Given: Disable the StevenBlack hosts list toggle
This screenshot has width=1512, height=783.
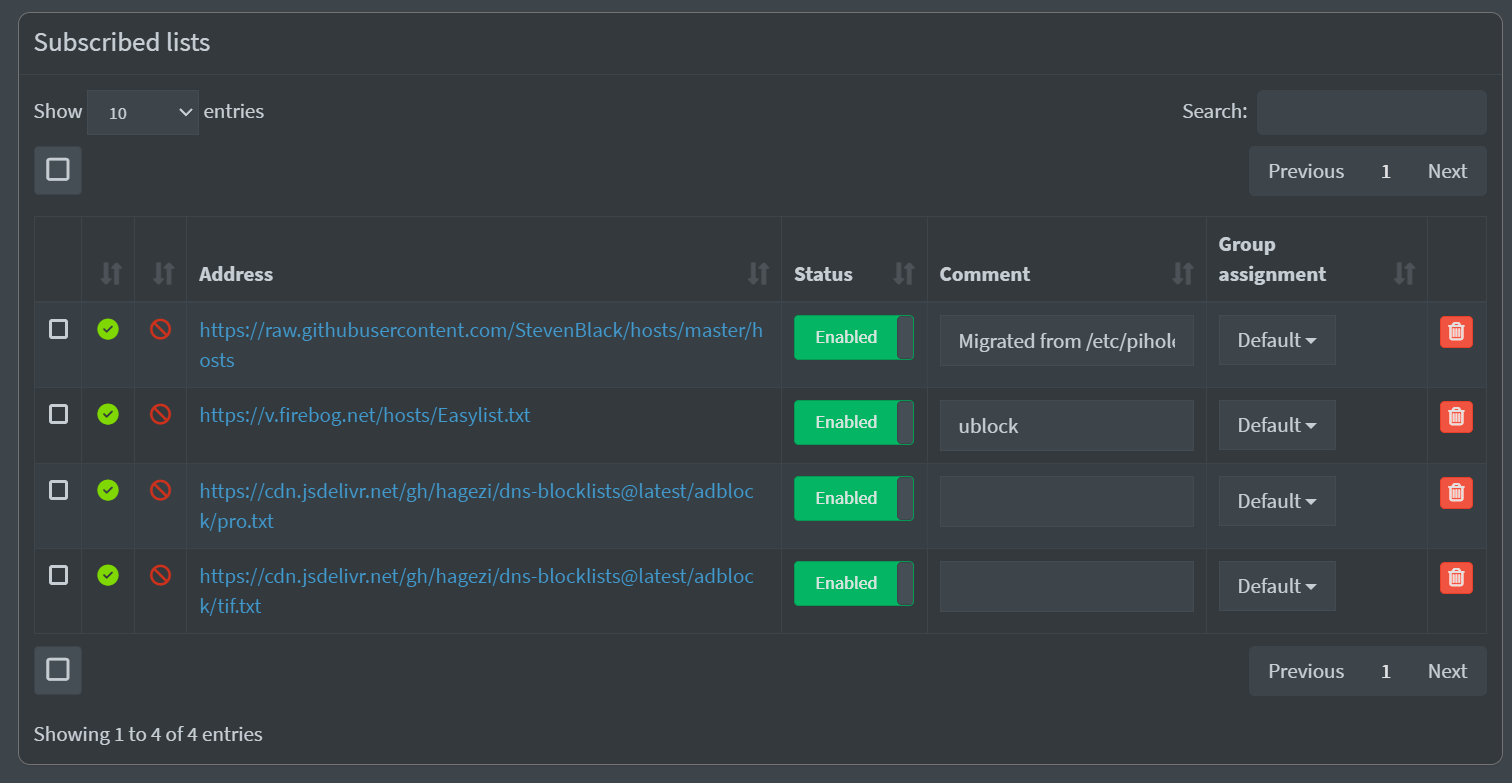Looking at the screenshot, I should click(853, 338).
